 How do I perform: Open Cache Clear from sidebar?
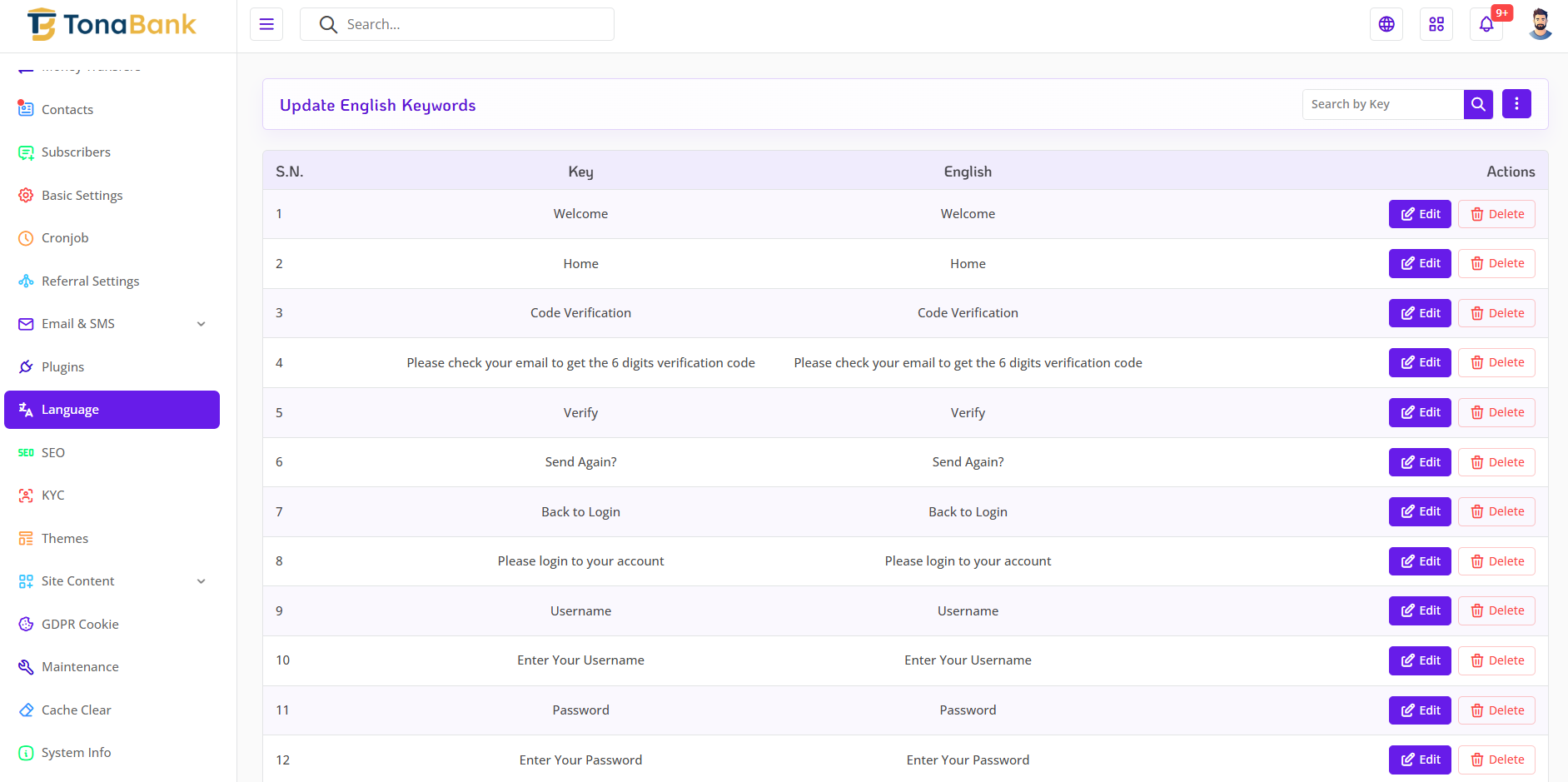[76, 710]
